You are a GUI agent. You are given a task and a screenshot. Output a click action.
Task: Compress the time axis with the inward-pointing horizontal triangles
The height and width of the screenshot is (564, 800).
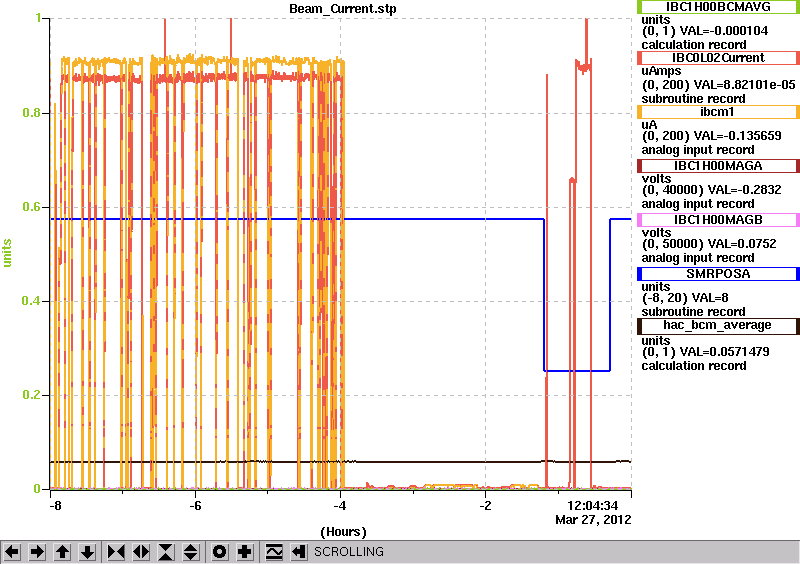(116, 552)
